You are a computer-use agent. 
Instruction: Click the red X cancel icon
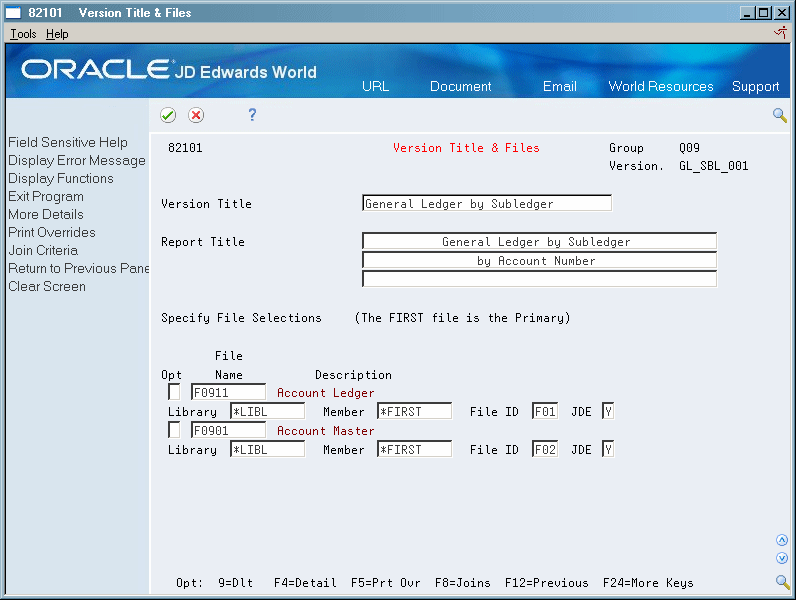(196, 115)
